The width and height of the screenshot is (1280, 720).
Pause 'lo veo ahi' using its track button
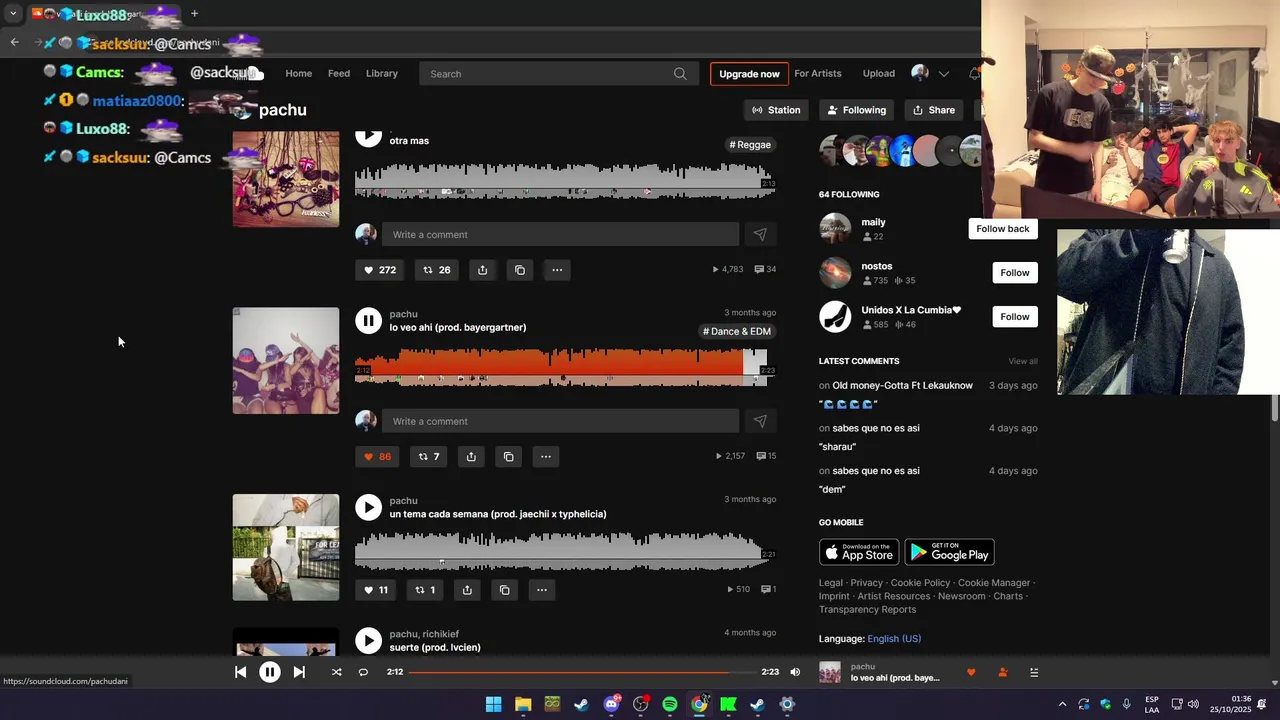(368, 320)
